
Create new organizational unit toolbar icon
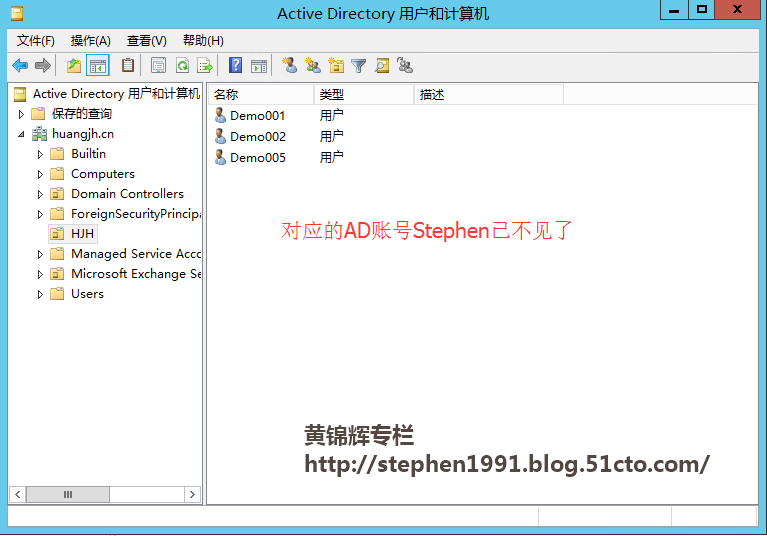[336, 66]
